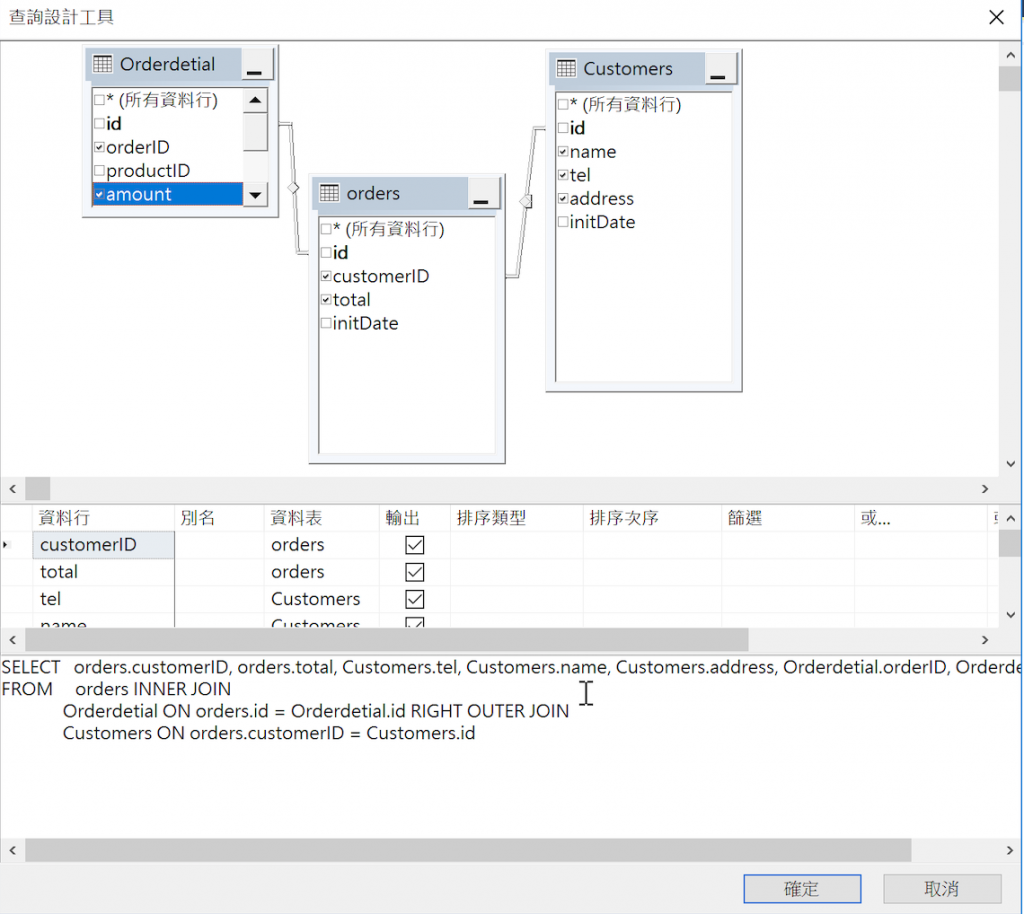Viewport: 1024px width, 914px height.
Task: Check initDate in Customers table
Action: [563, 222]
